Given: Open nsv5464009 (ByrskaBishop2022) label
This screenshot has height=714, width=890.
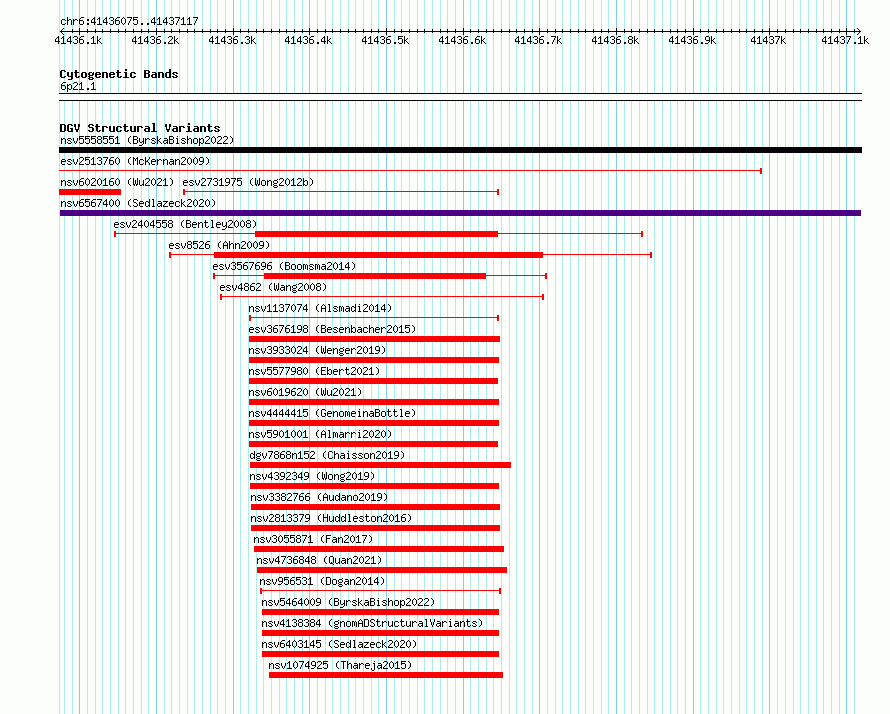Looking at the screenshot, I should pos(348,602).
